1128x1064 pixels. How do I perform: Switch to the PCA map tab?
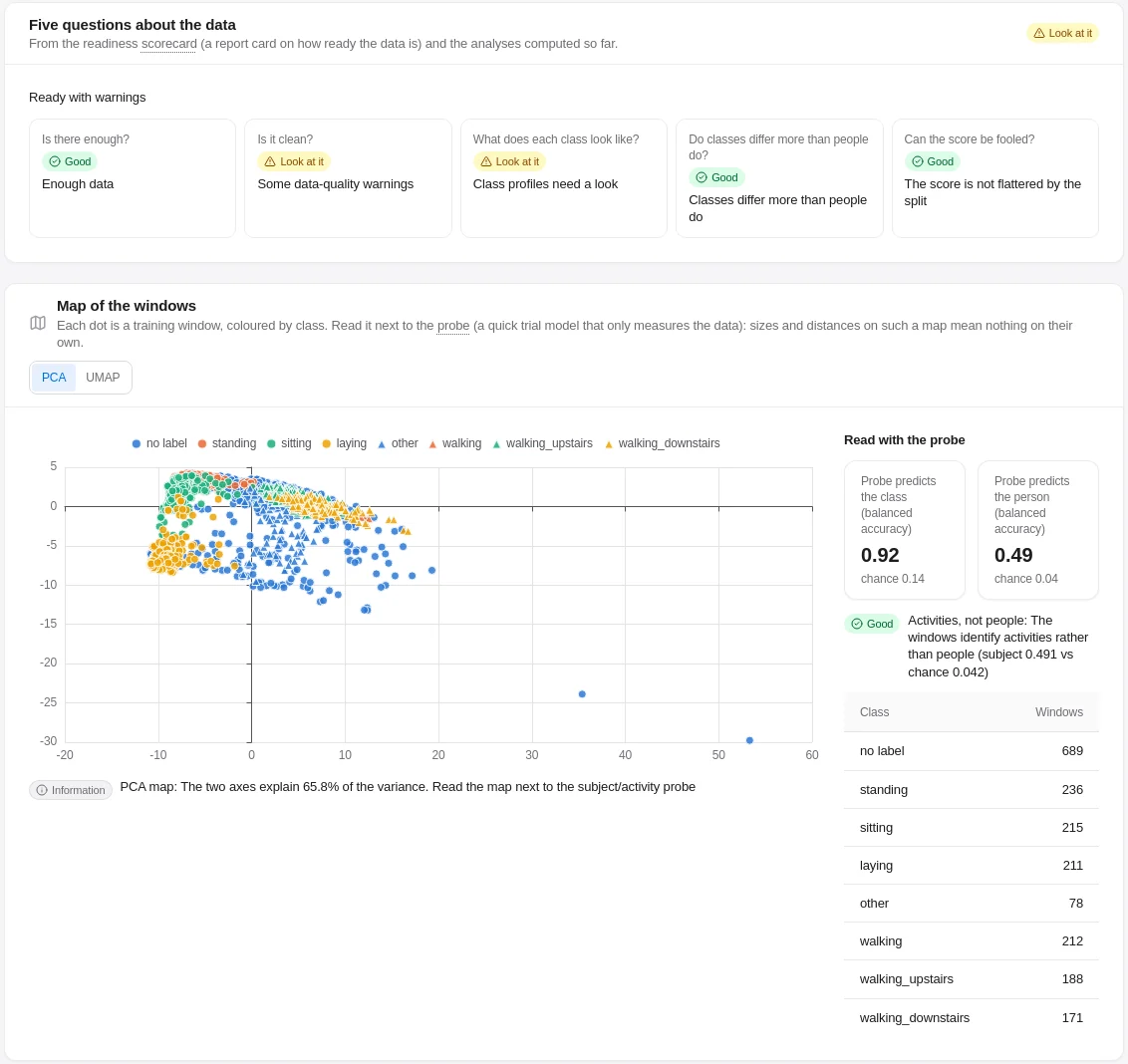[x=54, y=378]
